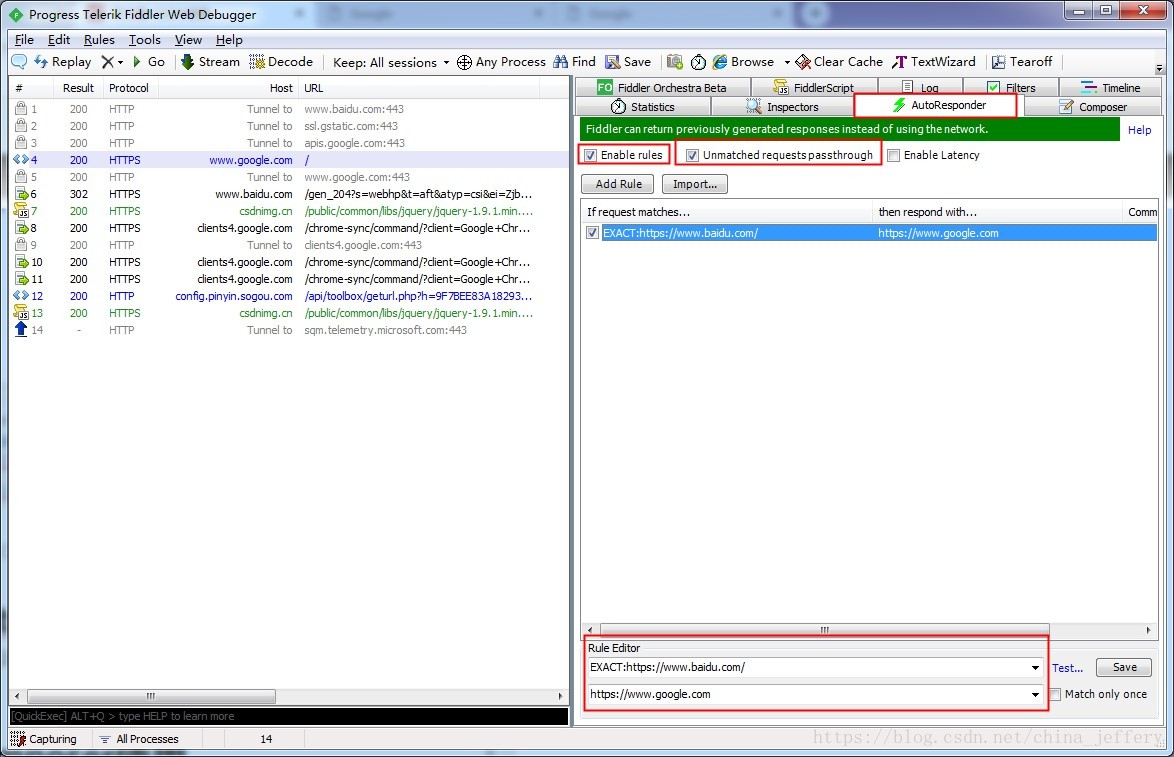Open Find sessions binoculars tool

pos(574,61)
